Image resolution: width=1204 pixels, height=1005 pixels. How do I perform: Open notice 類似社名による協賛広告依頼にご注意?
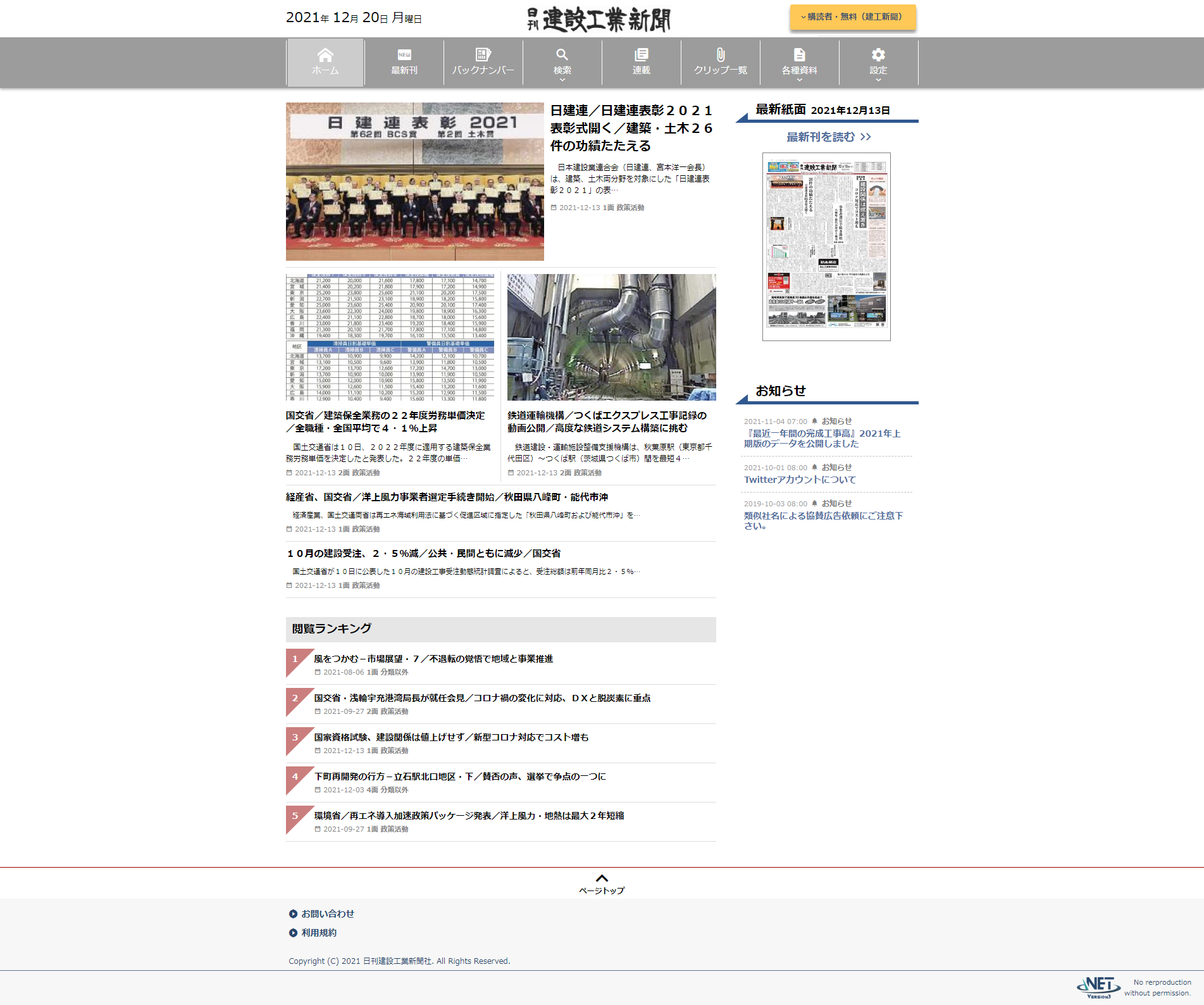click(824, 521)
